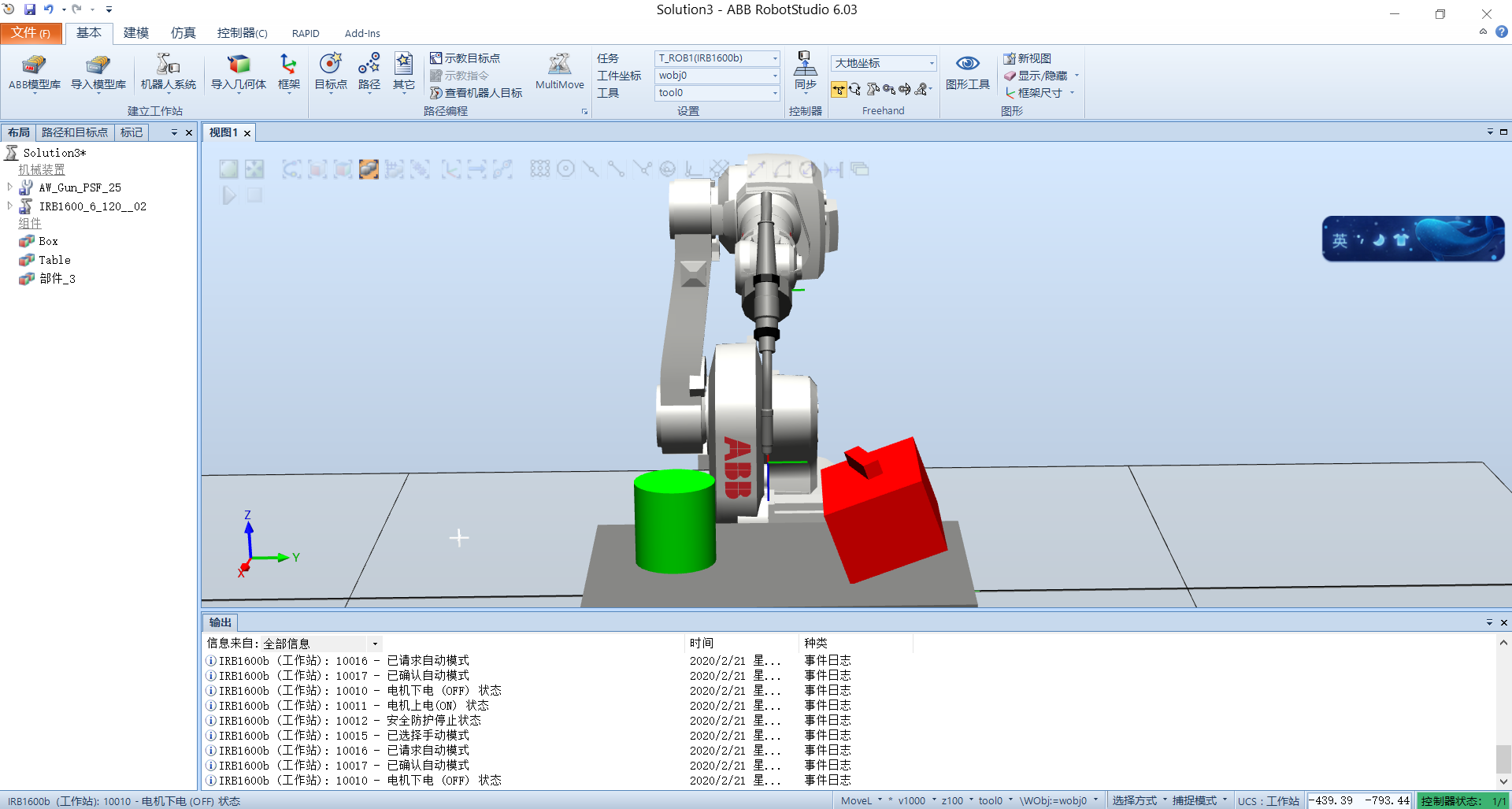Switch to the 仿真 ribbon tab
The width and height of the screenshot is (1512, 809).
tap(183, 33)
